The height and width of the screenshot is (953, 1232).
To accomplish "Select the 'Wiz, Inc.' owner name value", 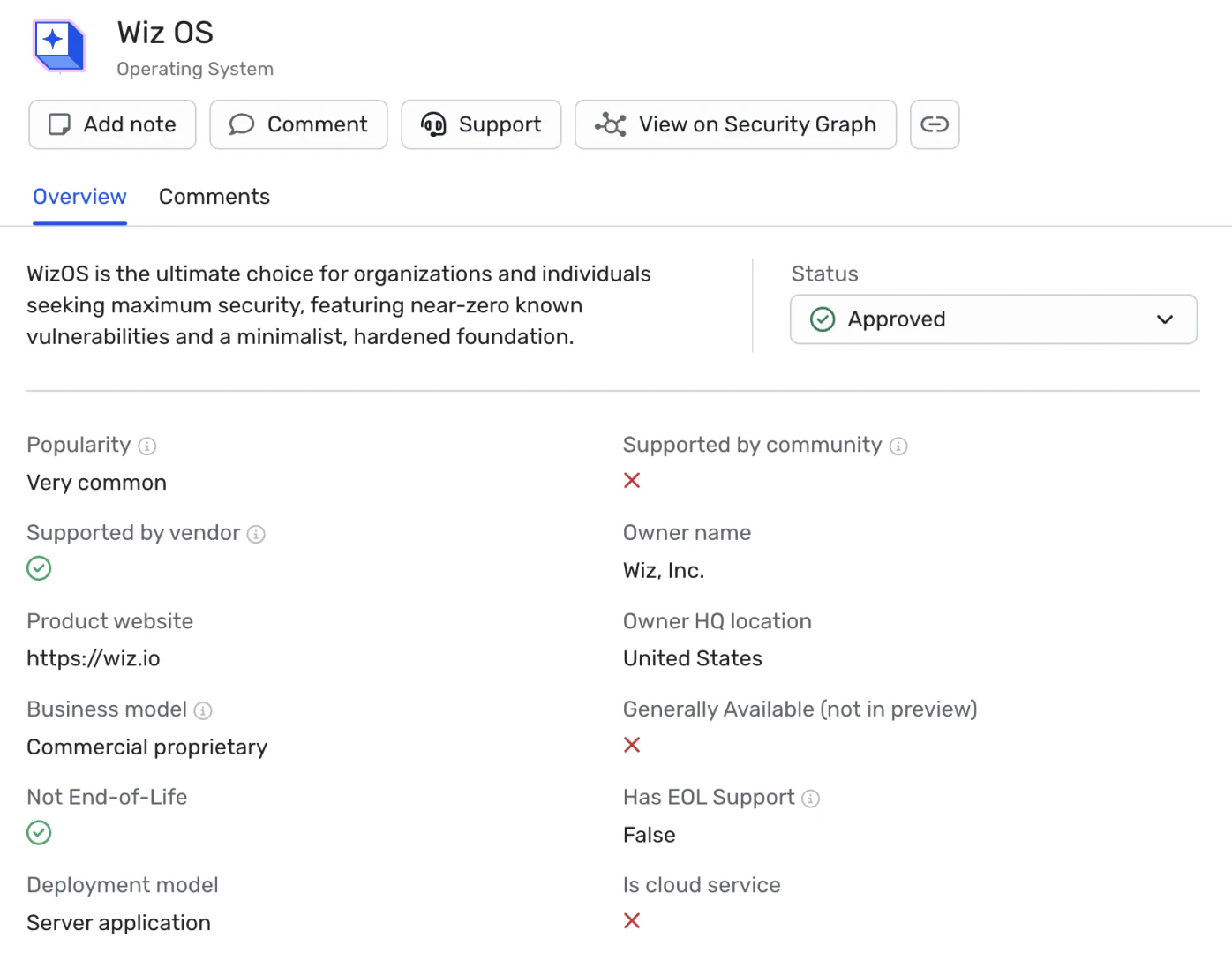I will pyautogui.click(x=664, y=571).
